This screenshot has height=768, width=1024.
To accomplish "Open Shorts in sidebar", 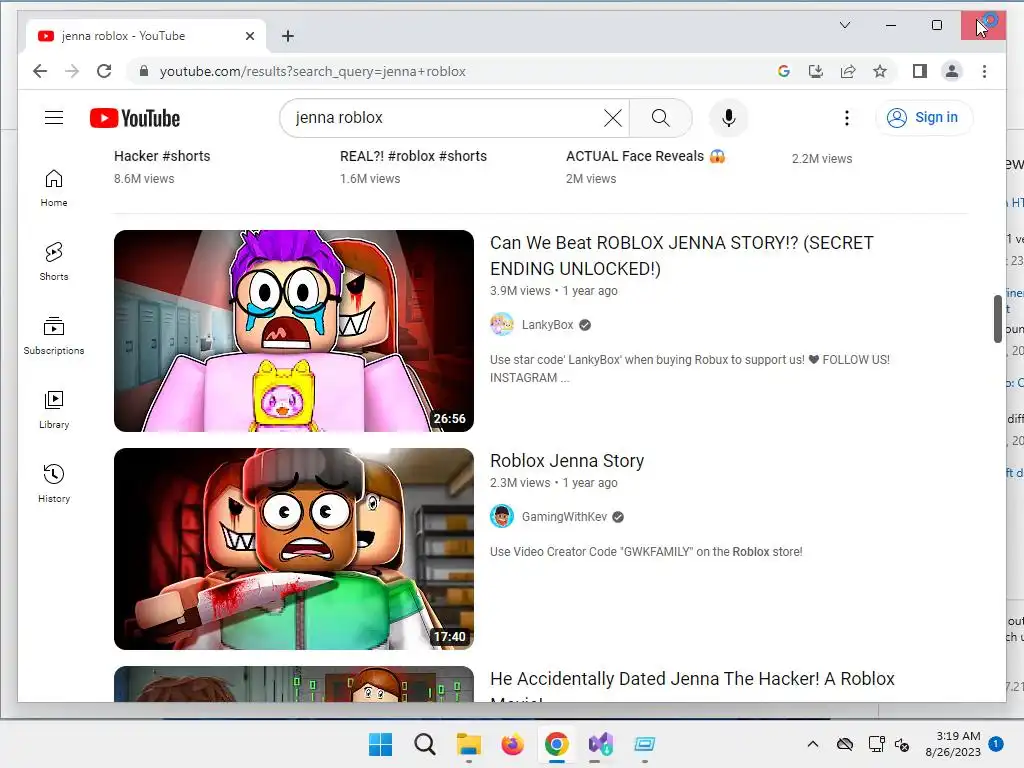I will tap(54, 262).
